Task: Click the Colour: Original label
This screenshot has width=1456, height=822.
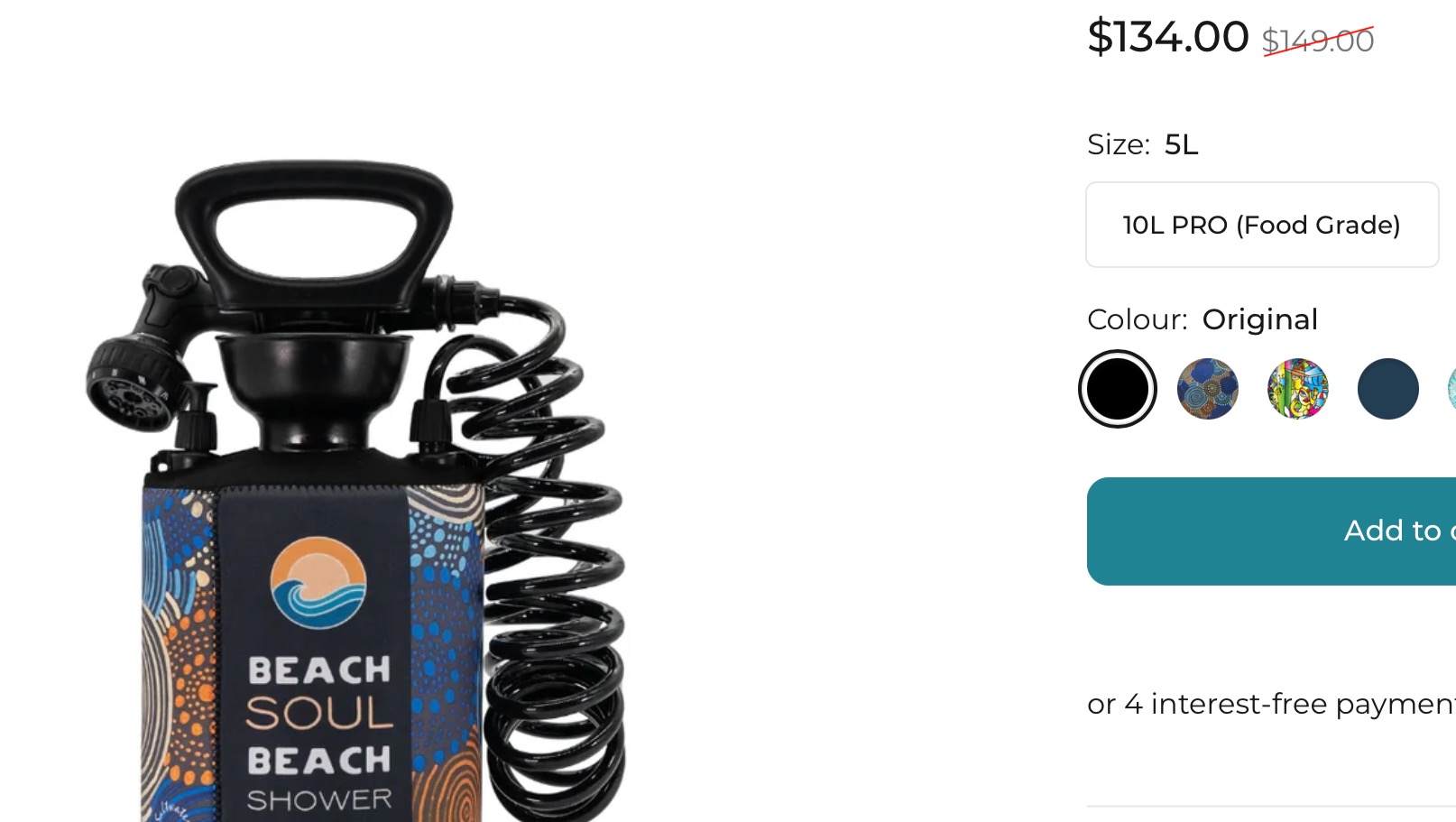Action: (x=1202, y=319)
